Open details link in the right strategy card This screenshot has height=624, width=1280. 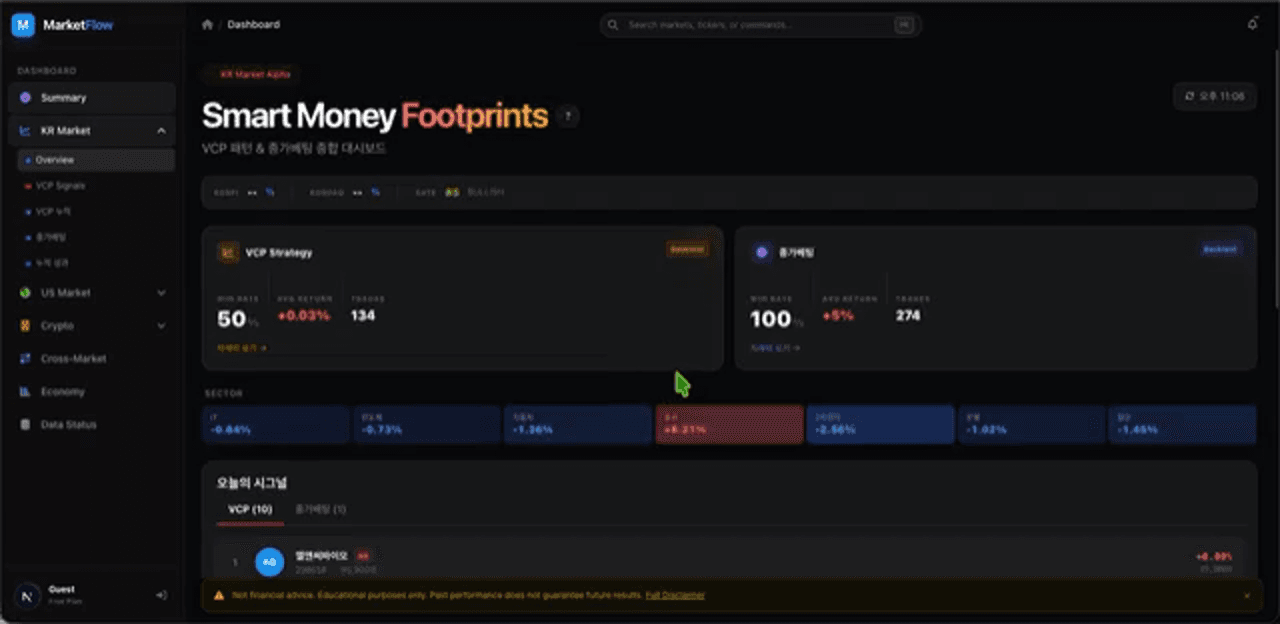tap(774, 348)
